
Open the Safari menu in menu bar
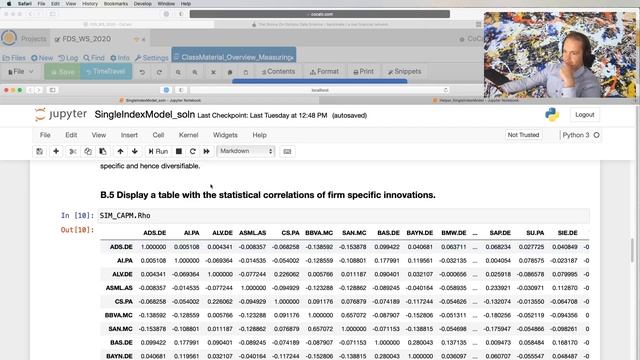(x=24, y=4)
